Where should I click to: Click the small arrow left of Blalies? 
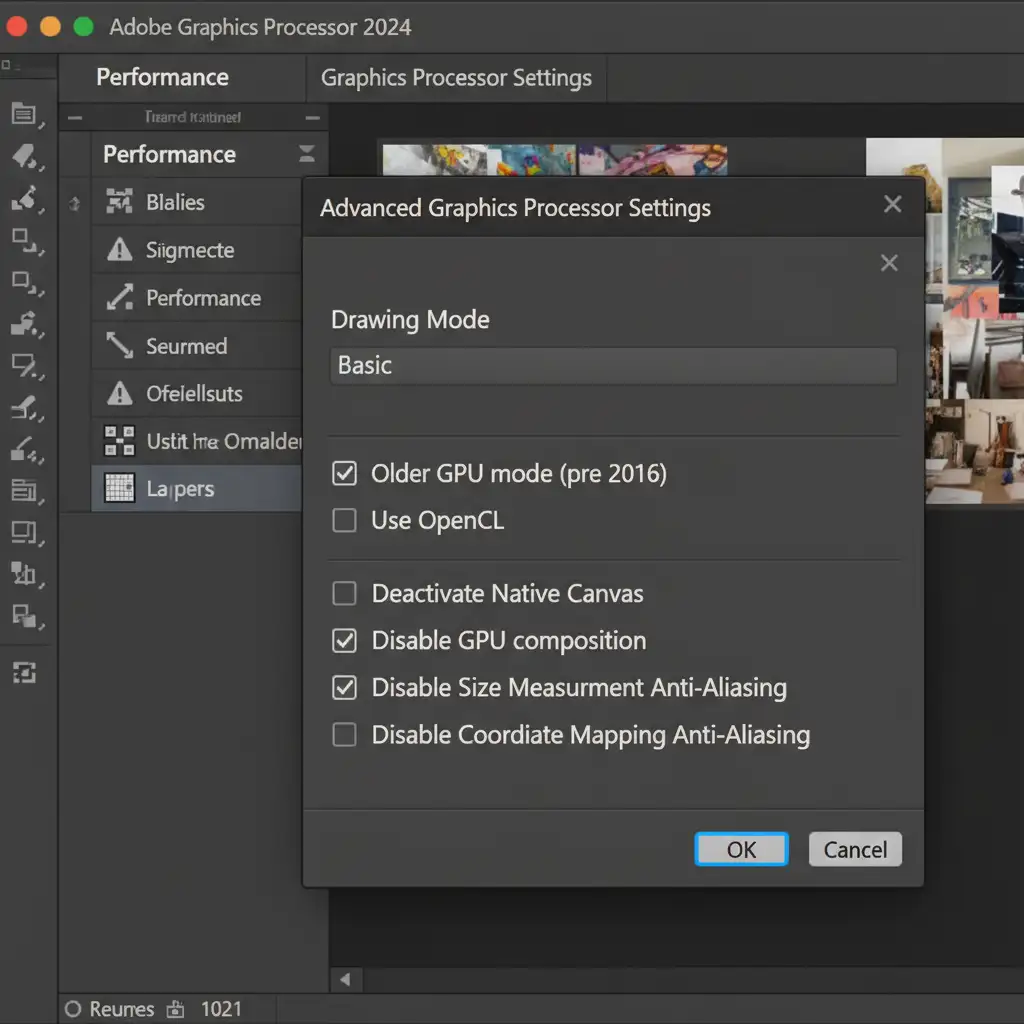74,203
